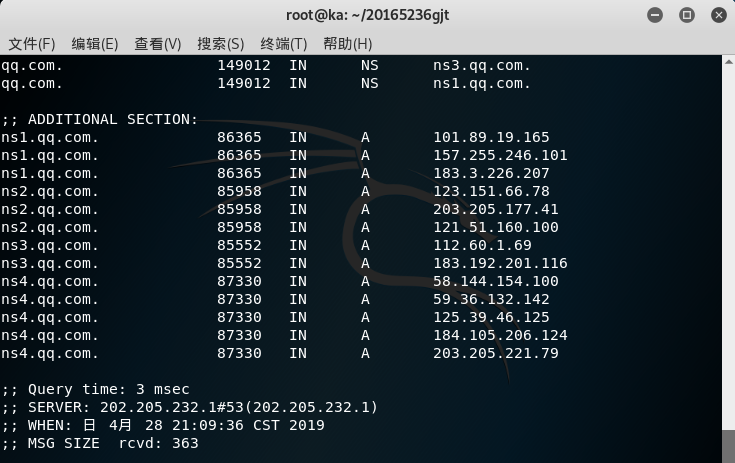Click IP address 59.36.132.142
This screenshot has width=735, height=463.
pos(491,299)
